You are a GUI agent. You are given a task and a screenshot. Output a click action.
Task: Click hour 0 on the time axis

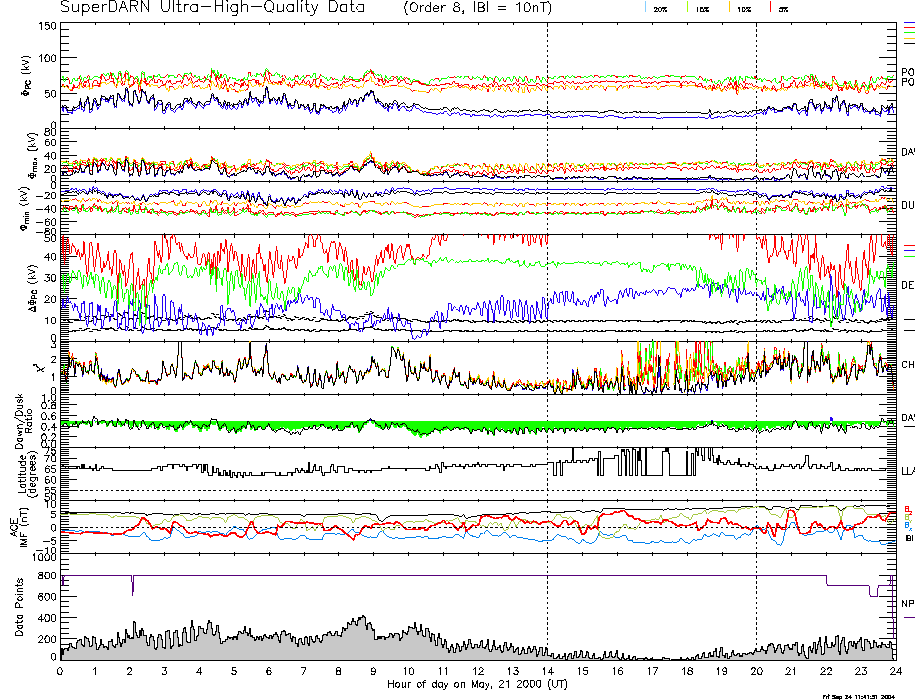(60, 671)
